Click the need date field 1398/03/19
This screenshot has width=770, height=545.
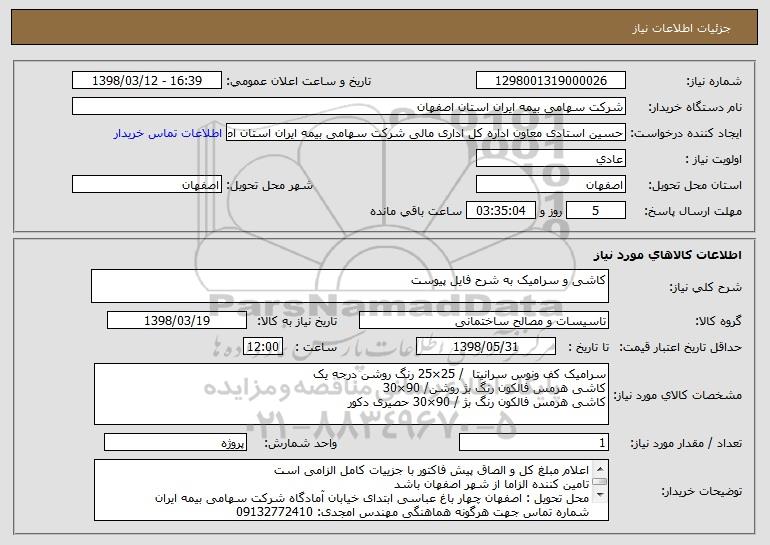click(x=177, y=321)
